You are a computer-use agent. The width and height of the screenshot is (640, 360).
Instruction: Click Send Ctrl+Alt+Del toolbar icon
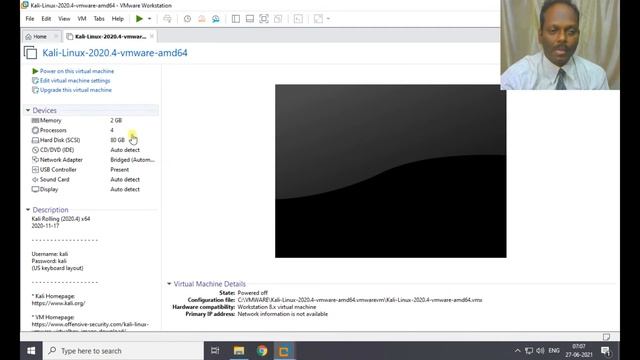click(x=167, y=19)
